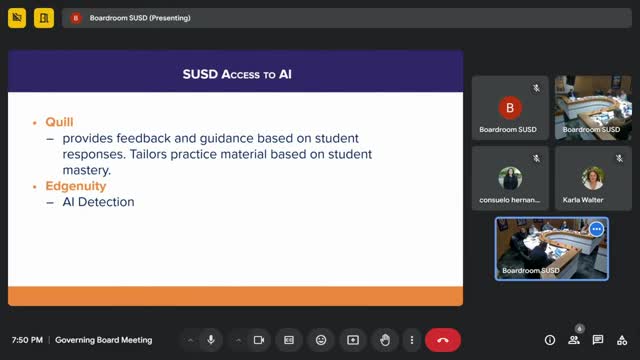Screen dimensions: 640x360
Task: Open audio settings arrow beside microphone
Action: pyautogui.click(x=190, y=340)
